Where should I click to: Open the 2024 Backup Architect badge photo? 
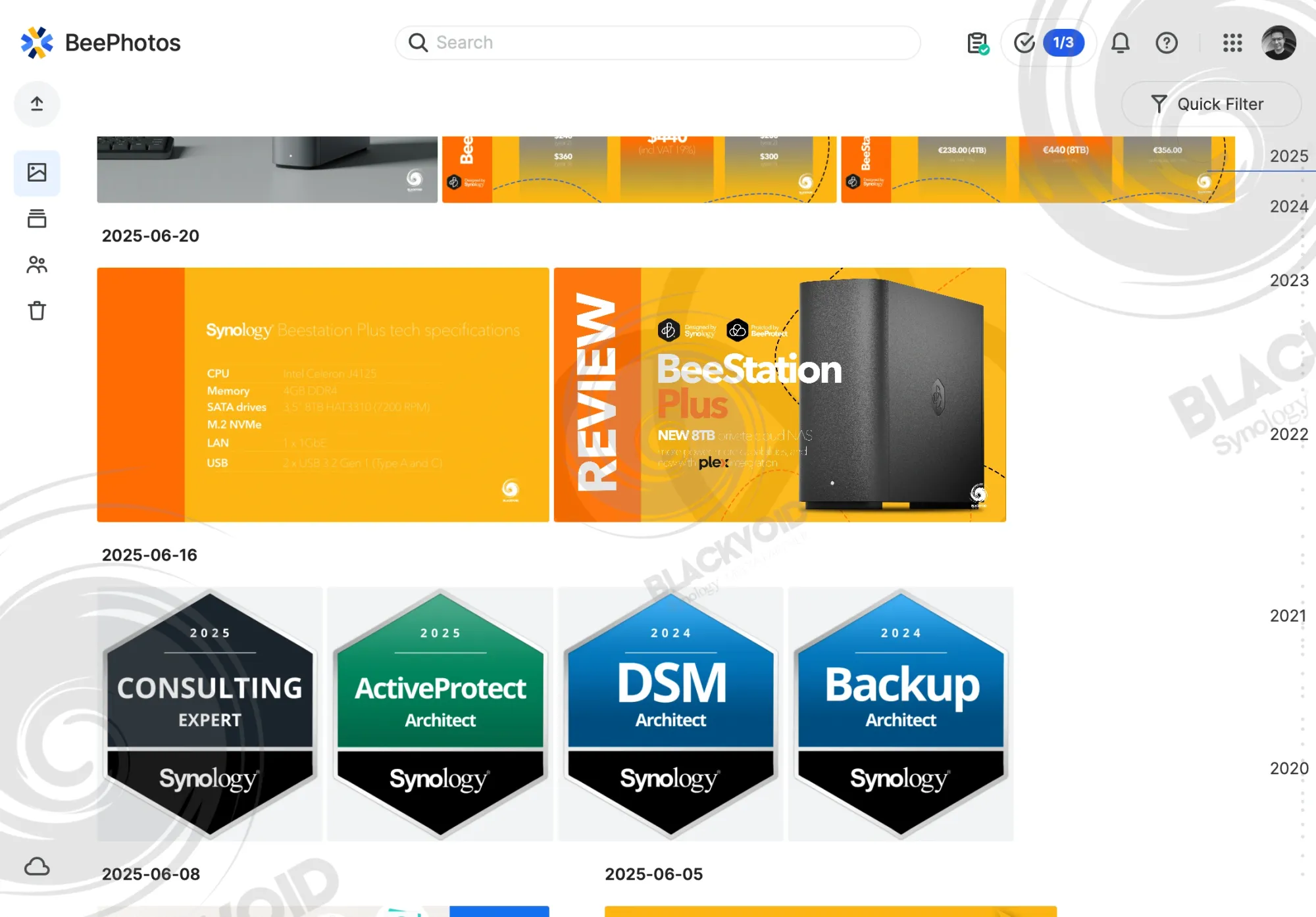point(901,714)
